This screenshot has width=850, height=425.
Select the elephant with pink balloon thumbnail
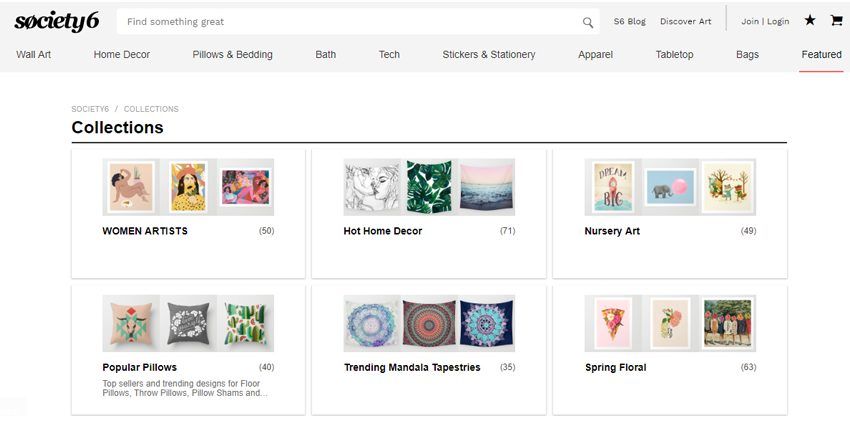[x=670, y=187]
